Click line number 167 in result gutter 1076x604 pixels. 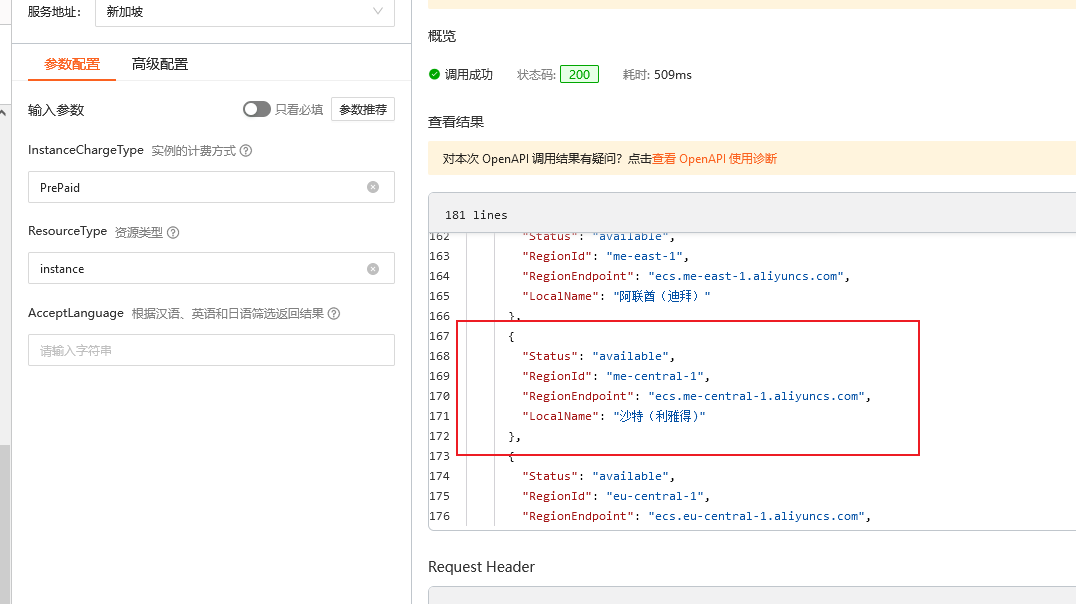click(x=439, y=336)
